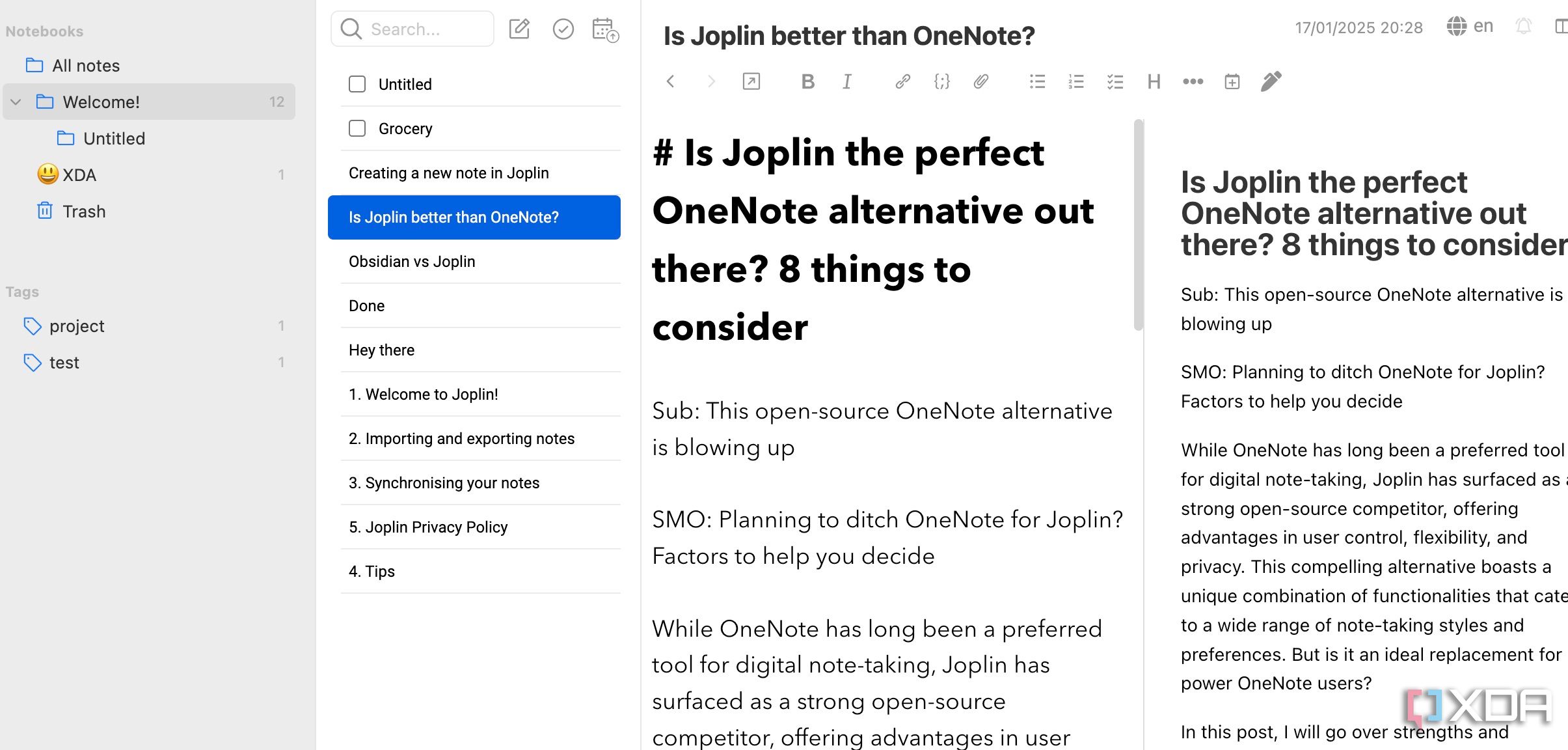Click the Heading format icon
Screen dimensions: 1568x750
pos(1154,81)
